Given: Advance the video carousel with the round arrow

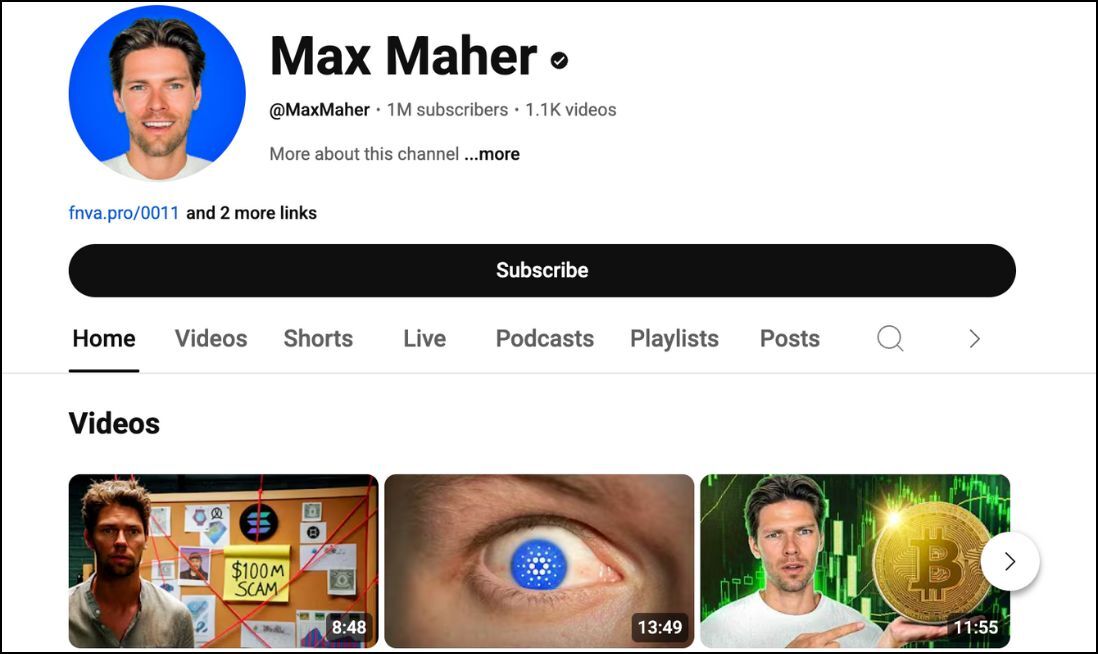Looking at the screenshot, I should point(1010,561).
